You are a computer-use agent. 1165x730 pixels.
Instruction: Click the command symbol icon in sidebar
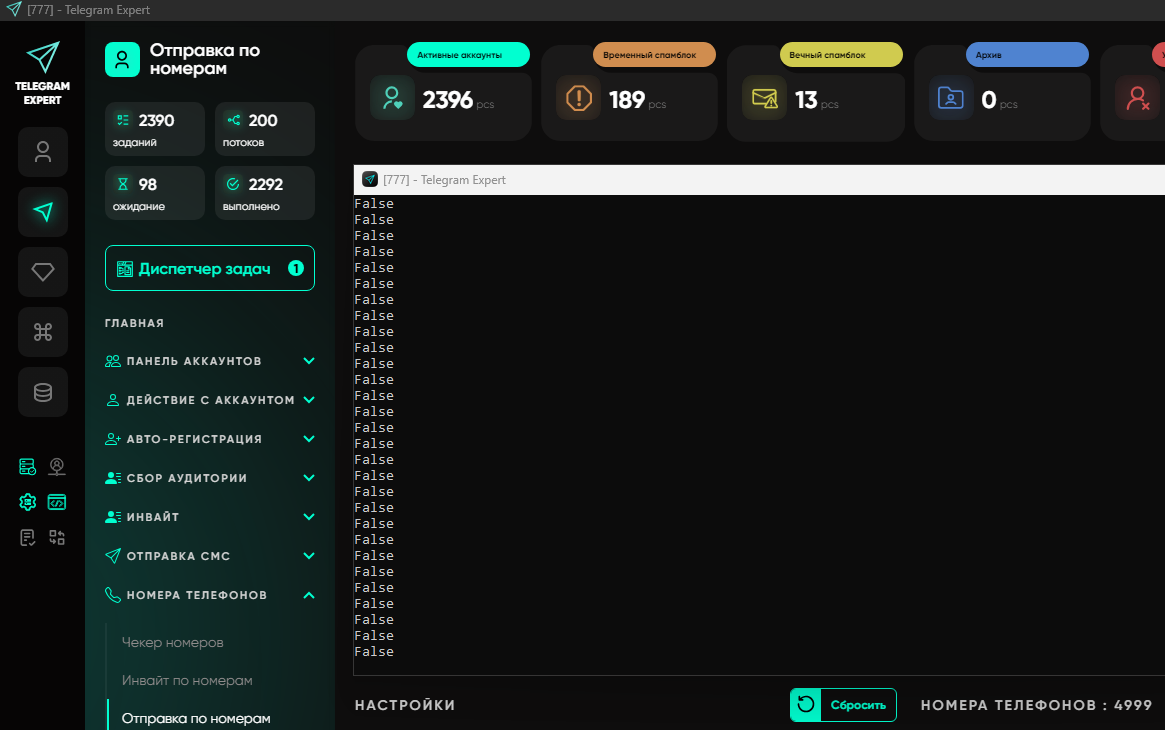(x=43, y=332)
